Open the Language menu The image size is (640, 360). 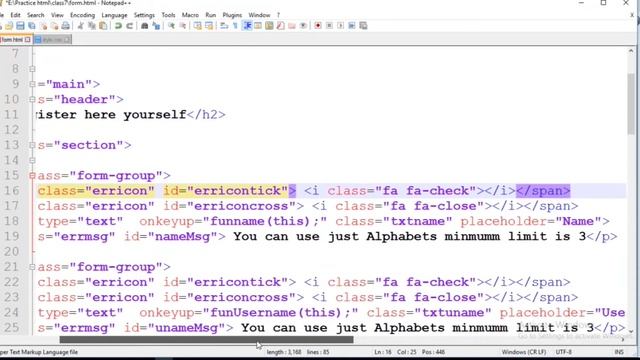114,15
